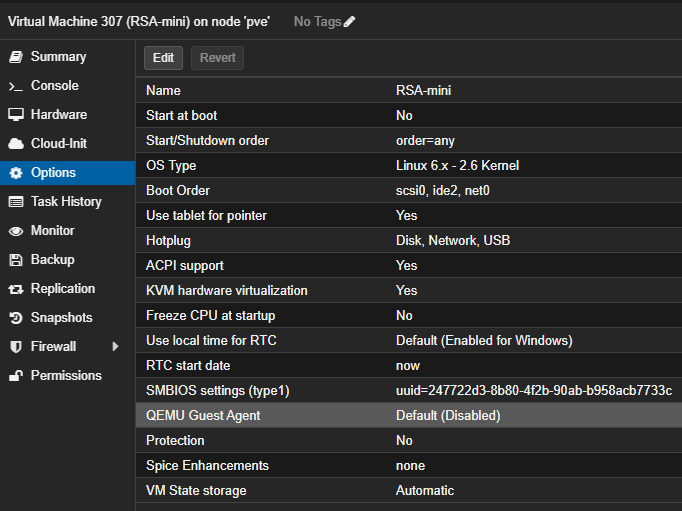The image size is (682, 511).
Task: Click the Monitor eye icon
Action: point(15,231)
